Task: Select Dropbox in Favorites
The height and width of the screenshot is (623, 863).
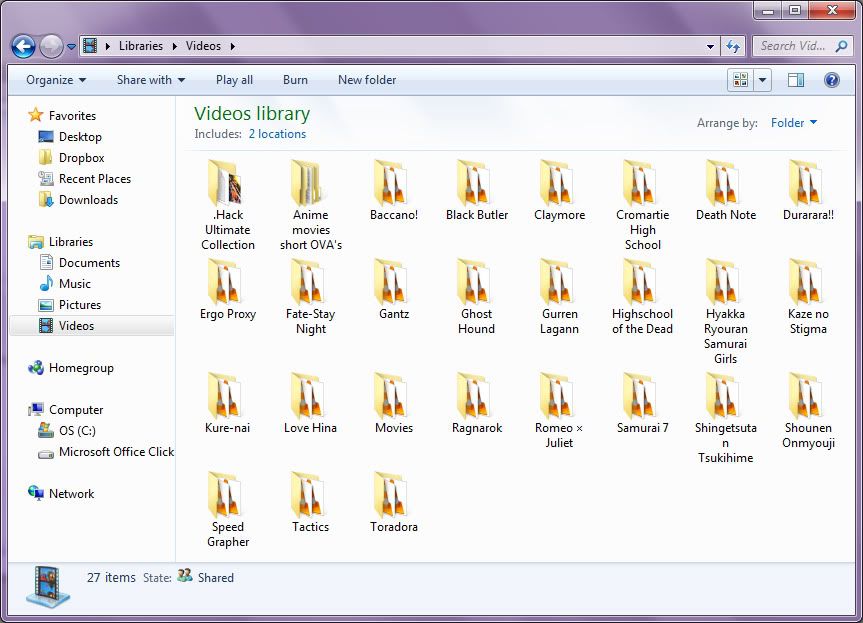Action: (x=72, y=158)
